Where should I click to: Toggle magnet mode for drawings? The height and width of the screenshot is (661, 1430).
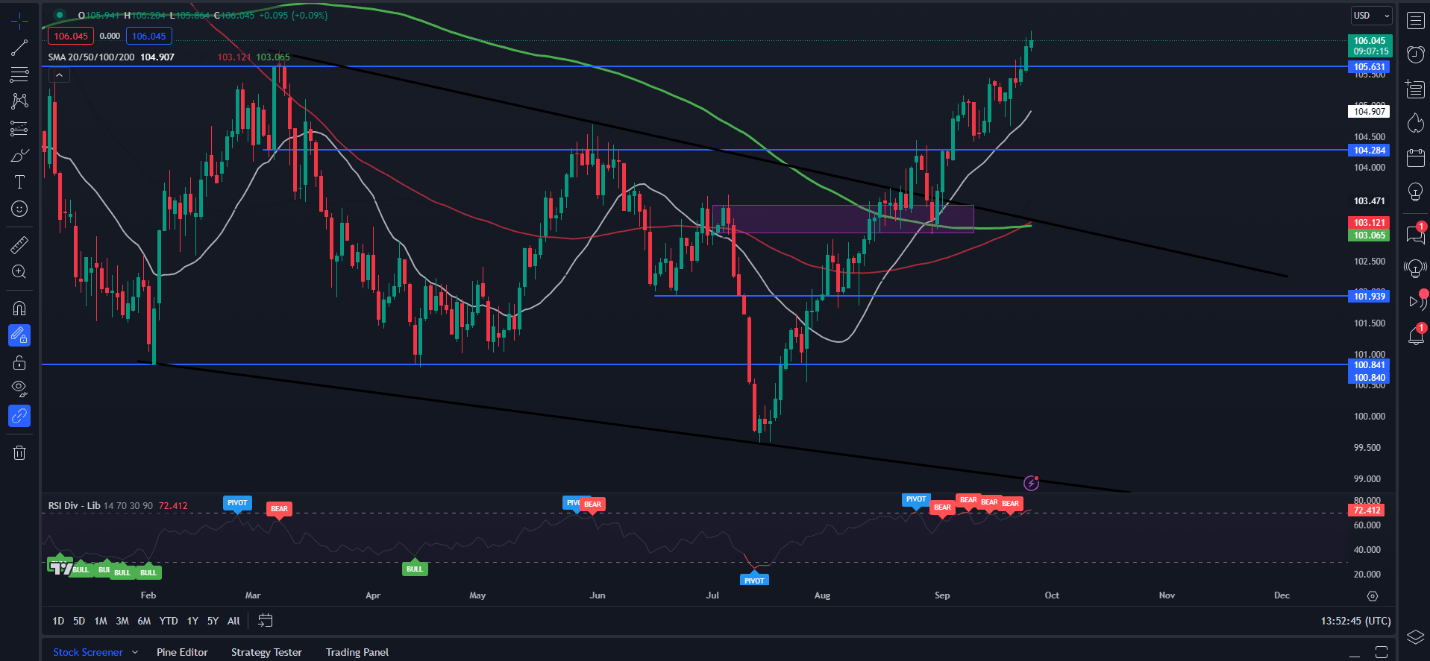point(19,308)
